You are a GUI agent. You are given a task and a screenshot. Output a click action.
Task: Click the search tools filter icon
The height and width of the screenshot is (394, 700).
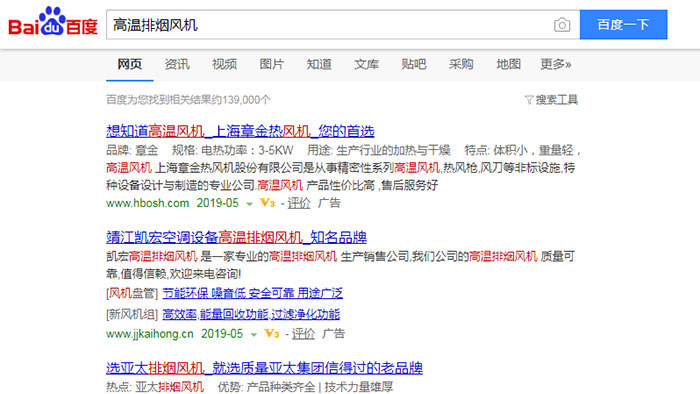[529, 100]
